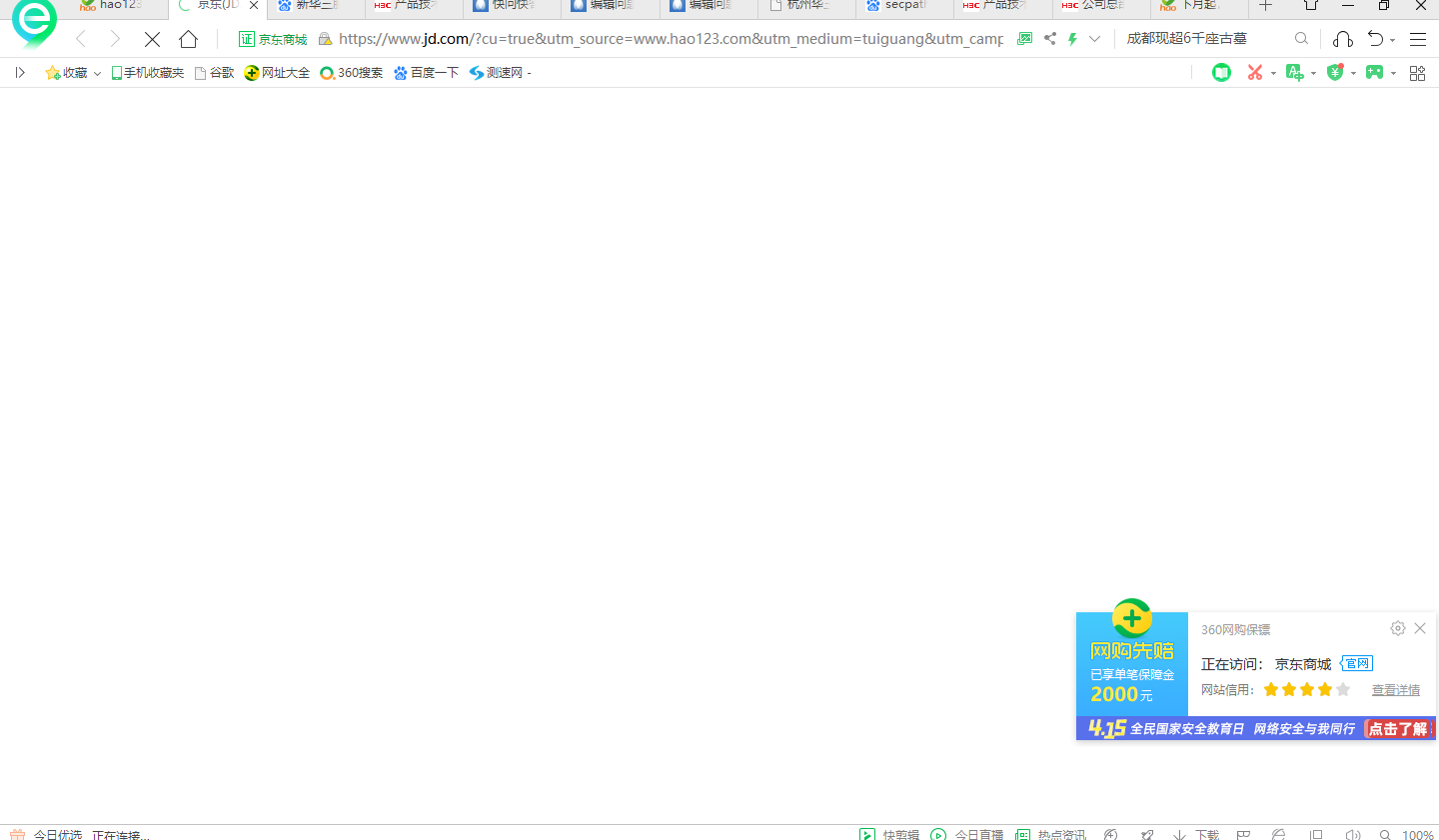Open the 360搜索 bookmark
The image size is (1439, 840).
coord(351,73)
